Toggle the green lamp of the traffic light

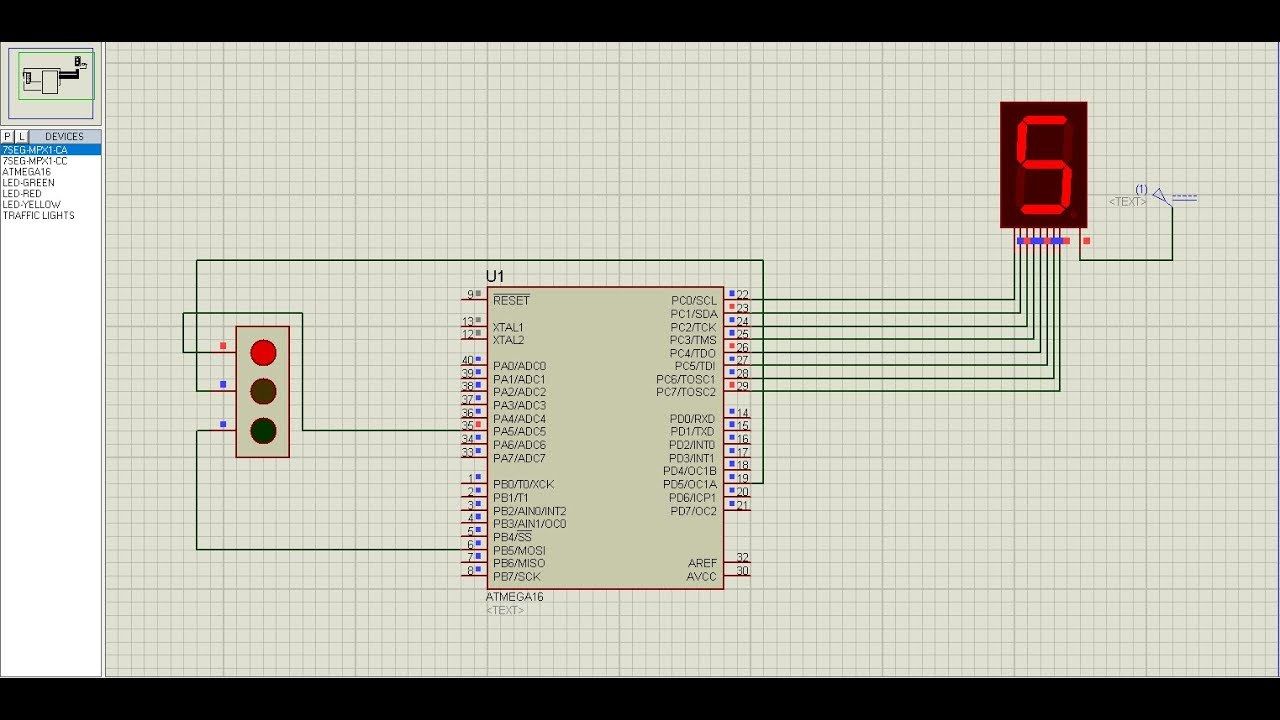coord(262,432)
